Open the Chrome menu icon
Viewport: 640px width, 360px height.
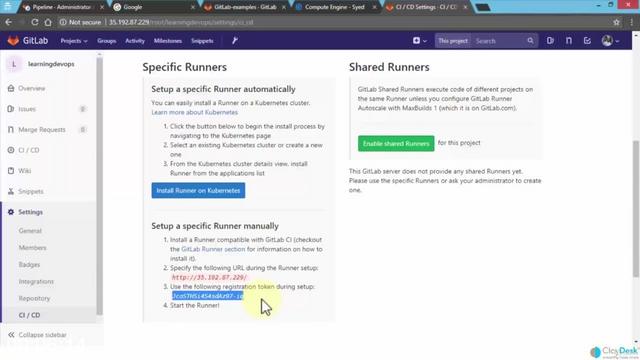point(632,22)
